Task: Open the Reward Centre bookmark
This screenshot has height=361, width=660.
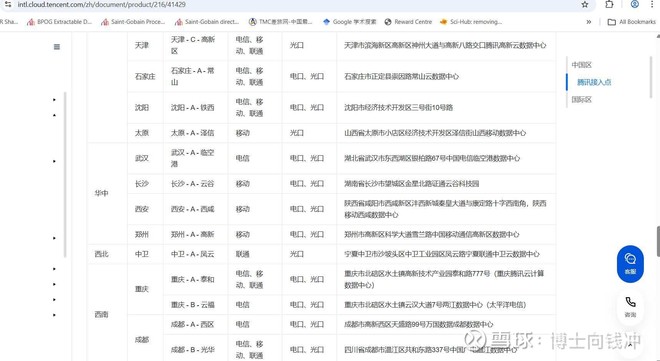Action: [408, 22]
